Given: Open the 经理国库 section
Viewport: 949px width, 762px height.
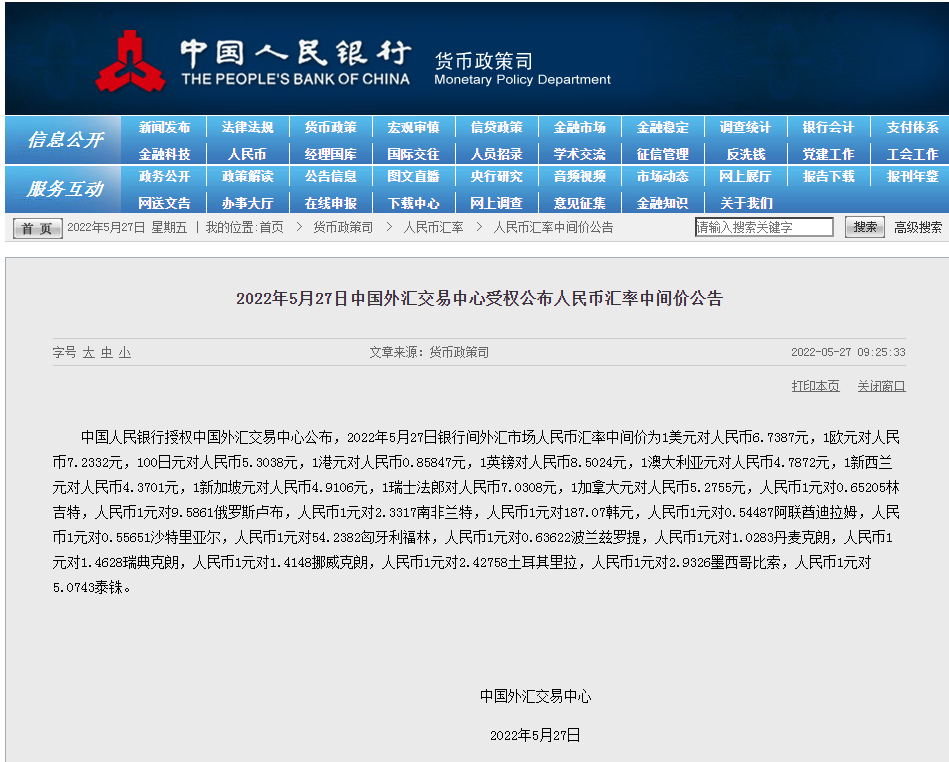Looking at the screenshot, I should (x=330, y=154).
